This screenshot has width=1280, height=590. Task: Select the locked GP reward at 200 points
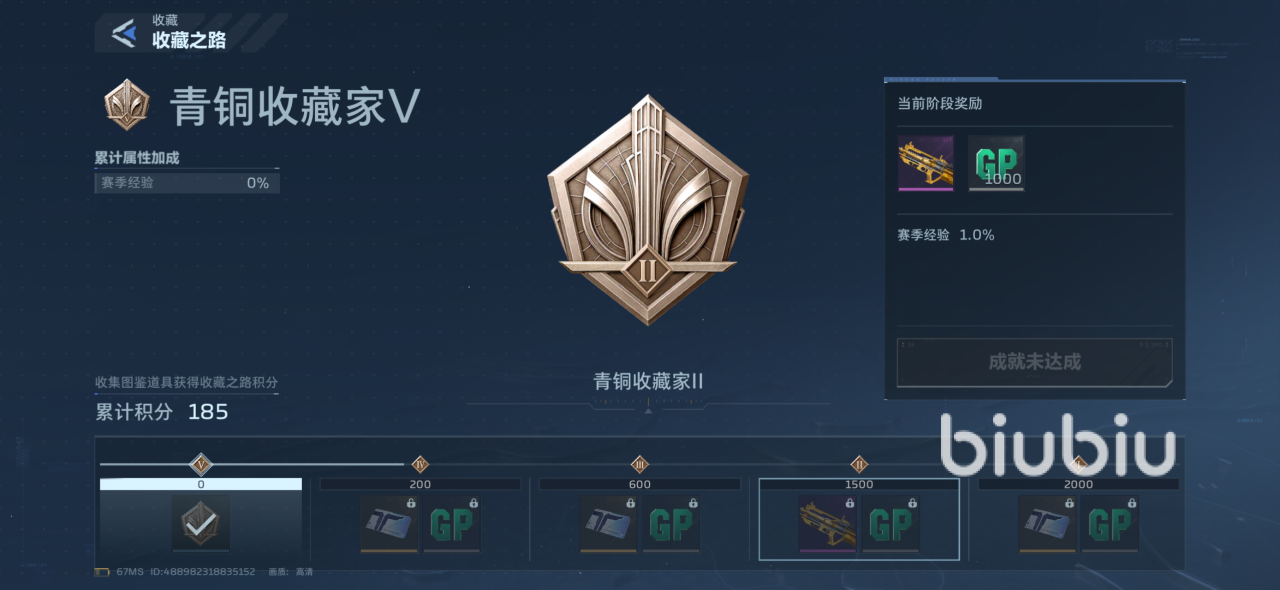coord(452,523)
